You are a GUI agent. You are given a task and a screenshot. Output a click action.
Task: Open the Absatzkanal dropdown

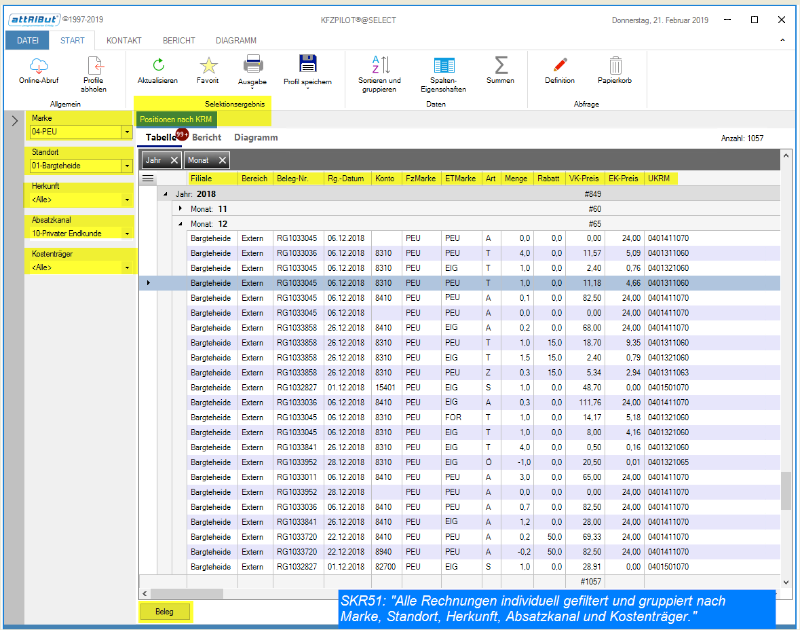(x=127, y=233)
